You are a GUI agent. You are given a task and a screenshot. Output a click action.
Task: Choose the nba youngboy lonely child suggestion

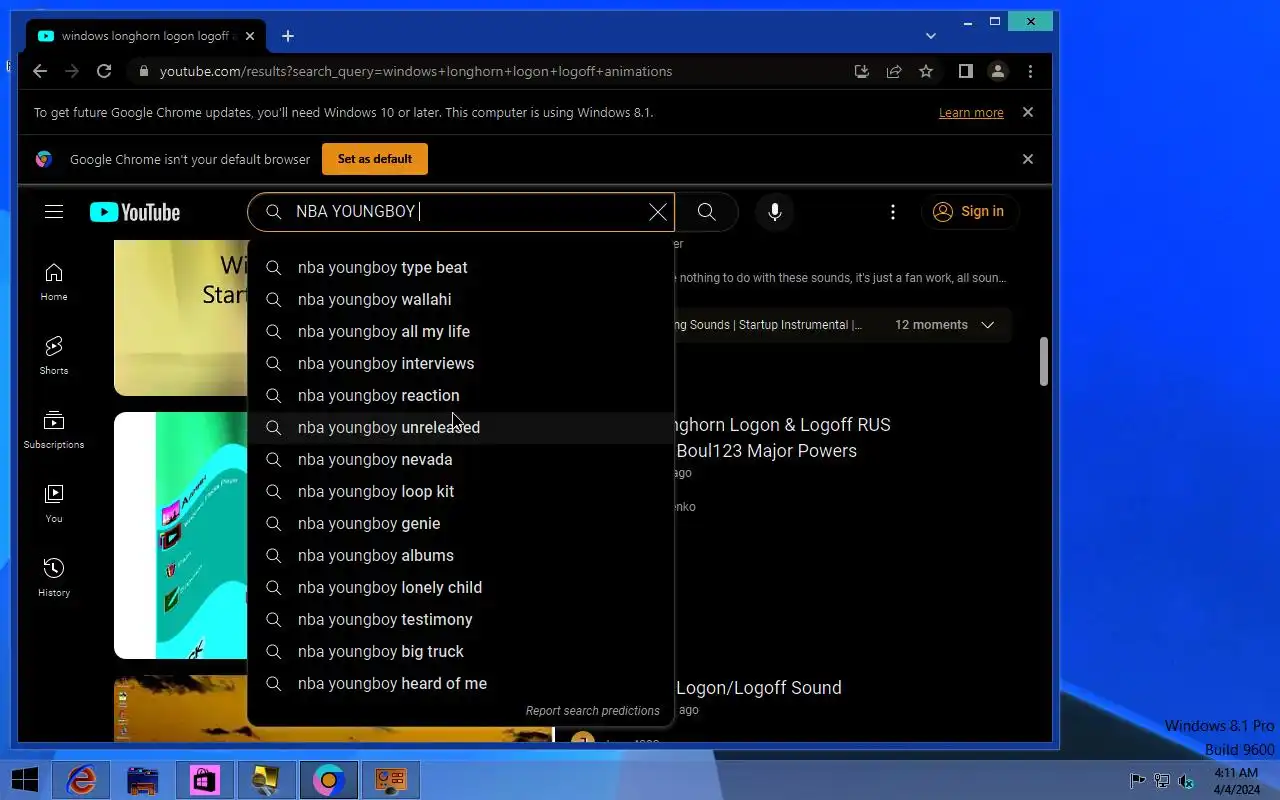coord(461,587)
